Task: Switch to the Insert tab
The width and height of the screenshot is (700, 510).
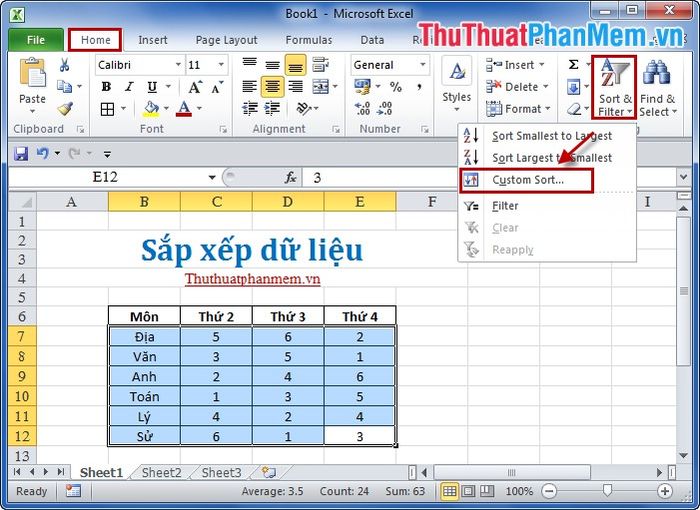Action: click(x=153, y=40)
